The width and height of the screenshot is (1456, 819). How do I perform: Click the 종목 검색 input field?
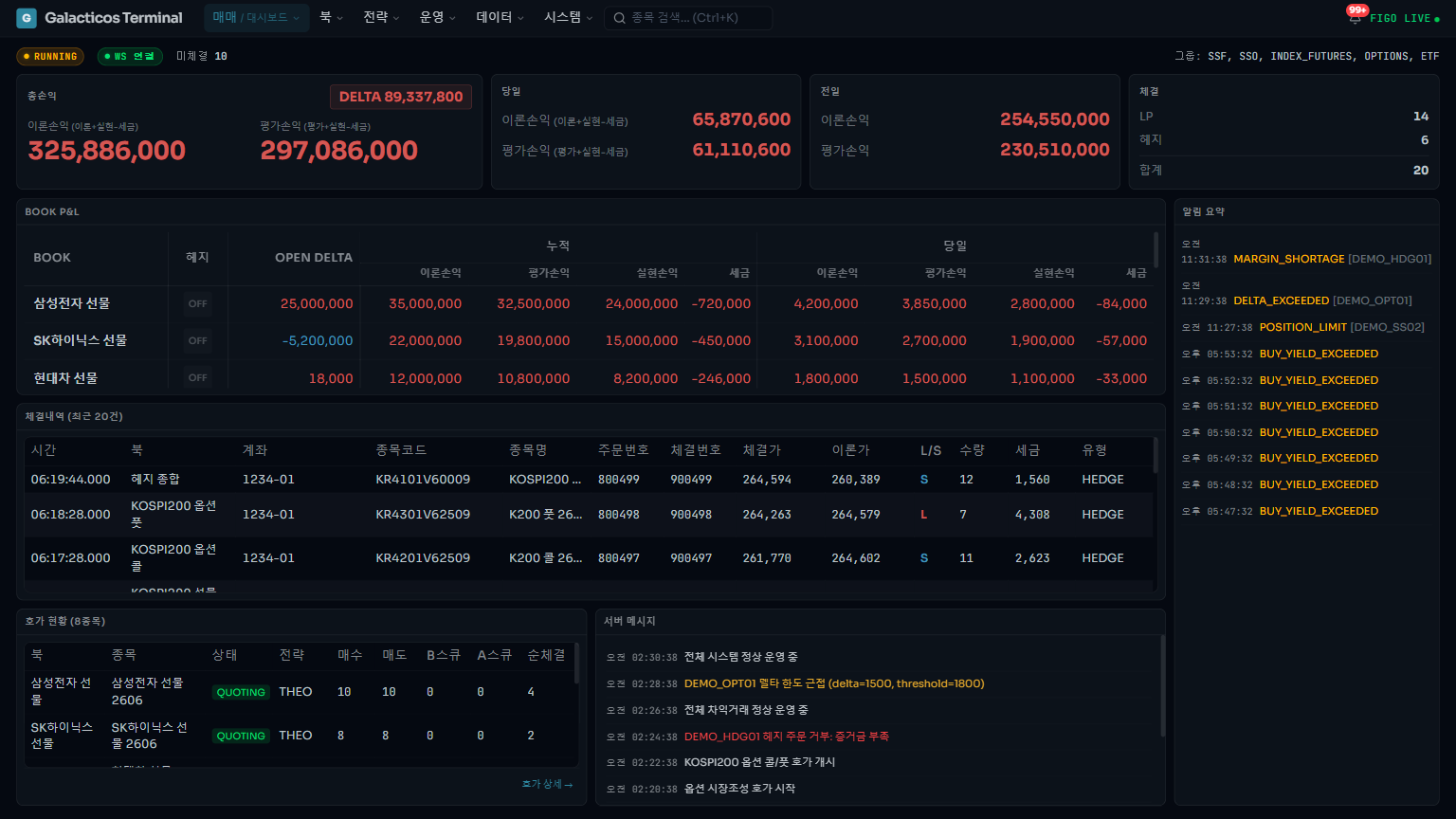[x=697, y=18]
